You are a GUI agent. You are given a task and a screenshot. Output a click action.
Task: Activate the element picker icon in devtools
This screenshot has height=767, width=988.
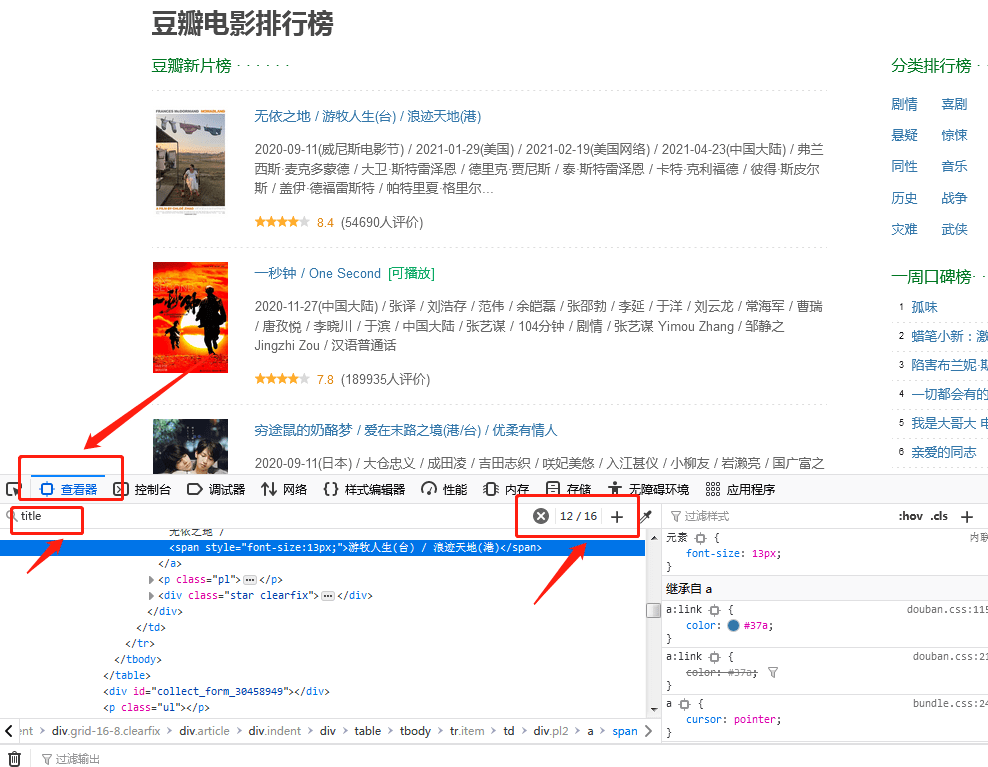click(14, 489)
